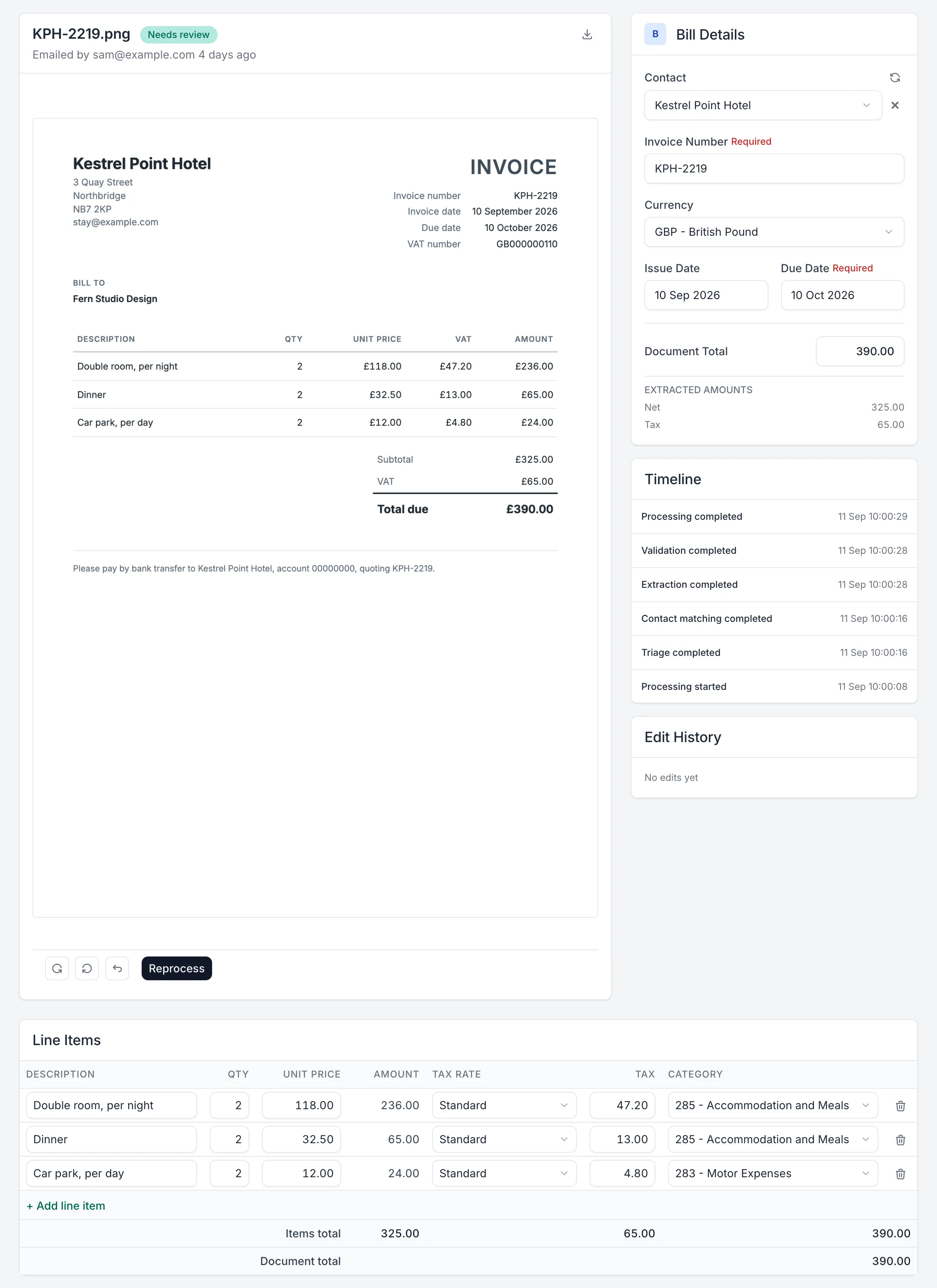The height and width of the screenshot is (1288, 937).
Task: Click the Needs review status badge
Action: tap(178, 35)
